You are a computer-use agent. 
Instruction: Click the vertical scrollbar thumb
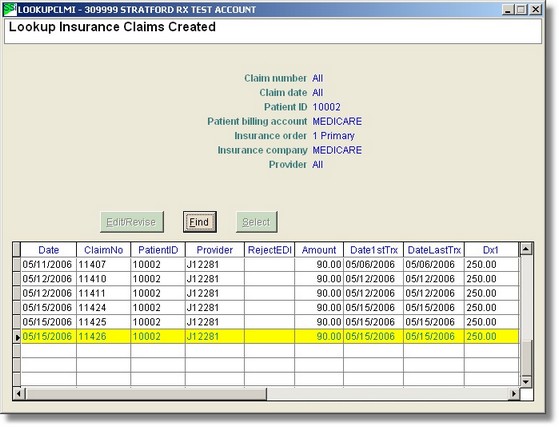tap(526, 357)
